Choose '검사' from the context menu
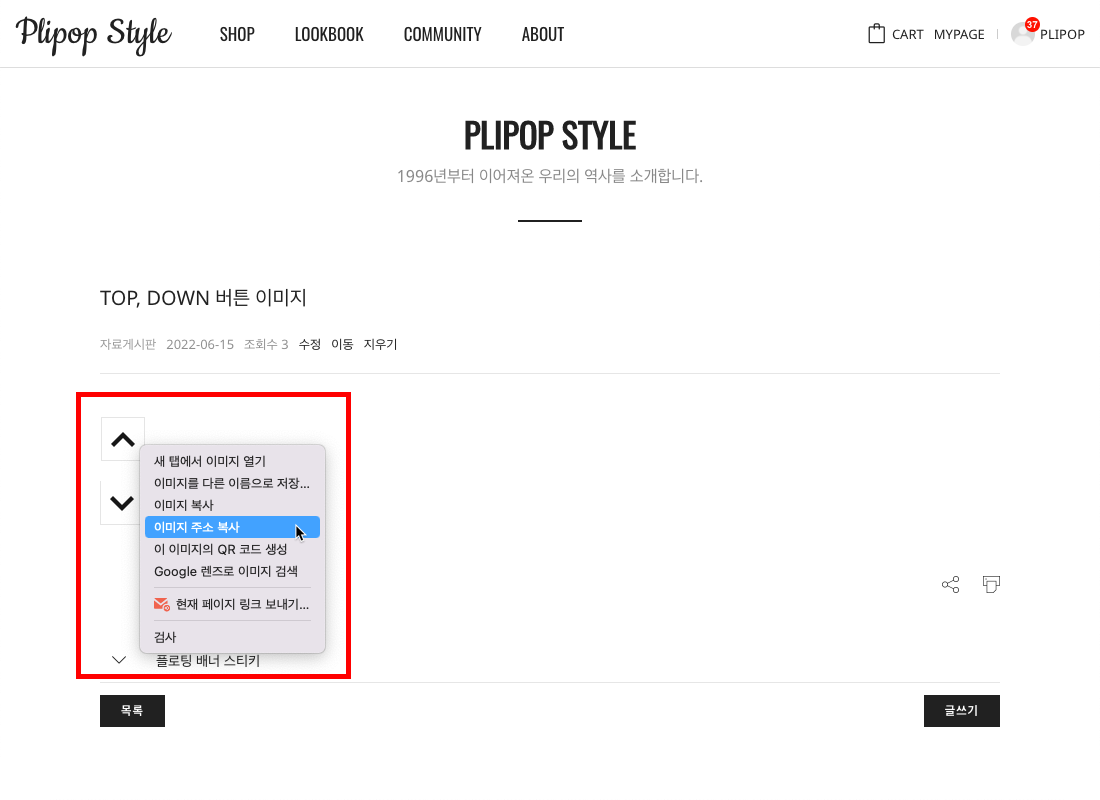1100x800 pixels. click(x=165, y=637)
